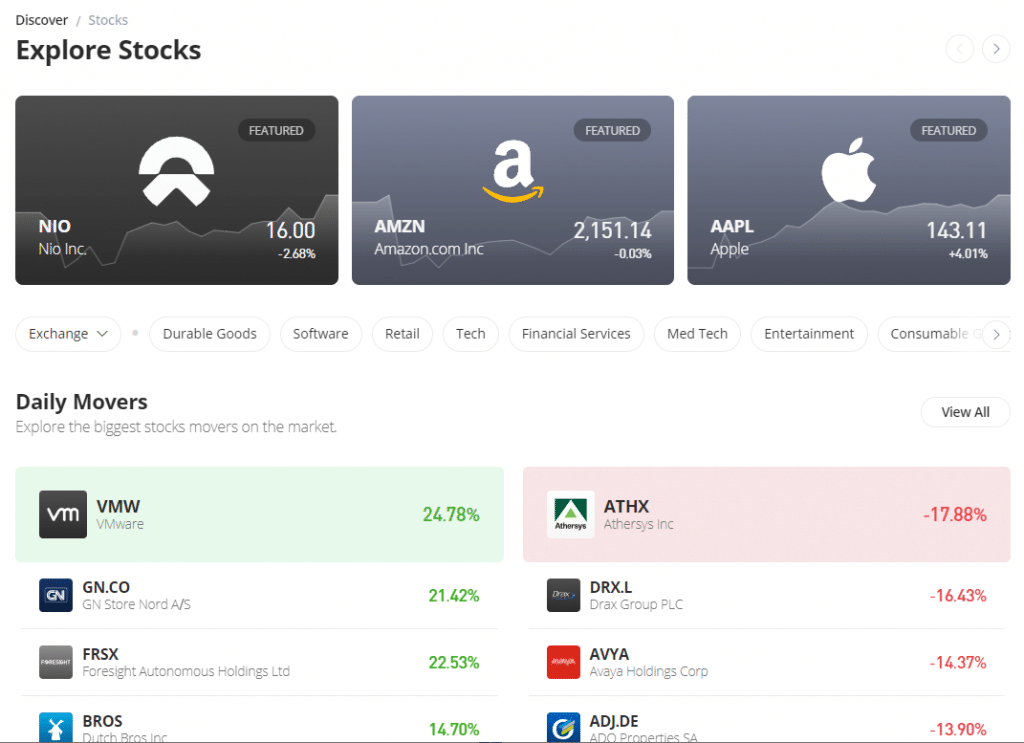
Task: Toggle the Med Tech filter pill
Action: point(697,334)
